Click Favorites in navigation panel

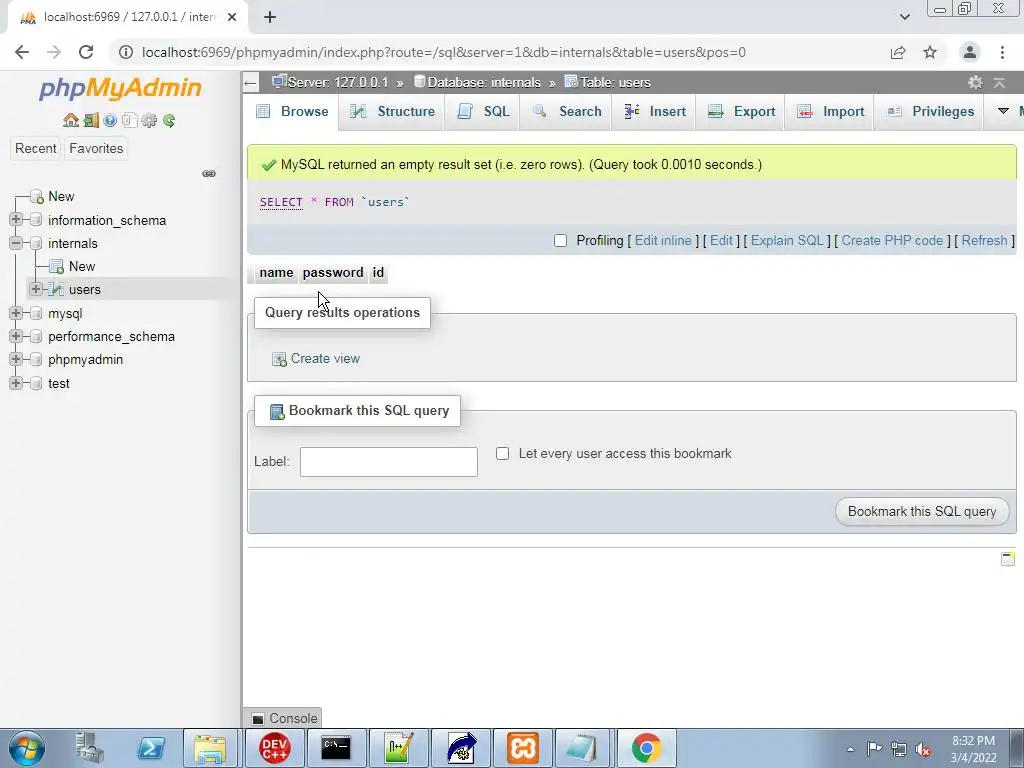click(x=96, y=148)
